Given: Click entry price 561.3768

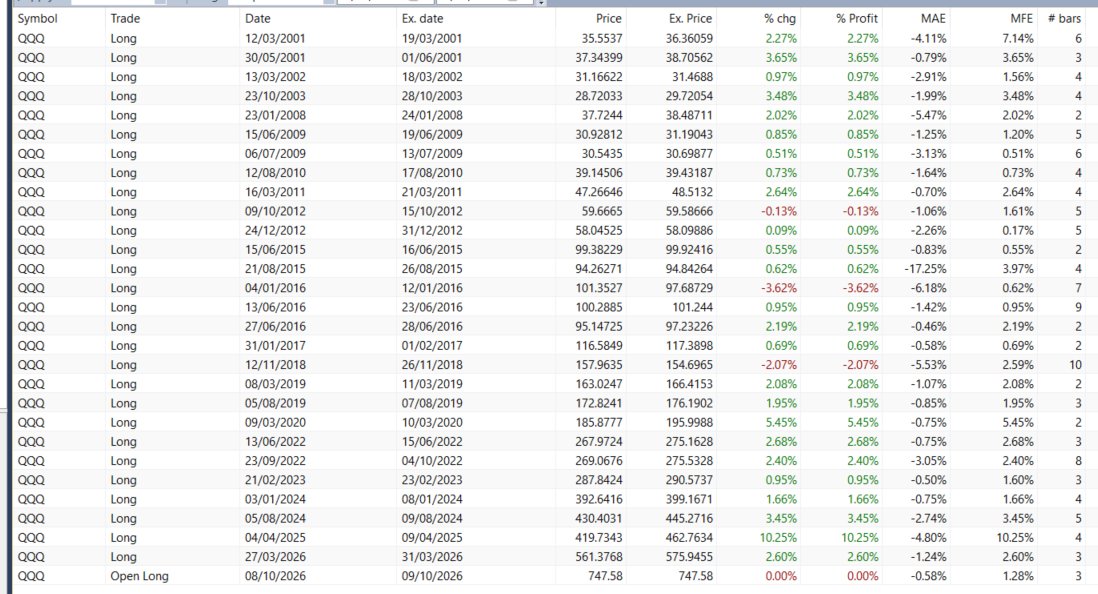Looking at the screenshot, I should tap(599, 557).
